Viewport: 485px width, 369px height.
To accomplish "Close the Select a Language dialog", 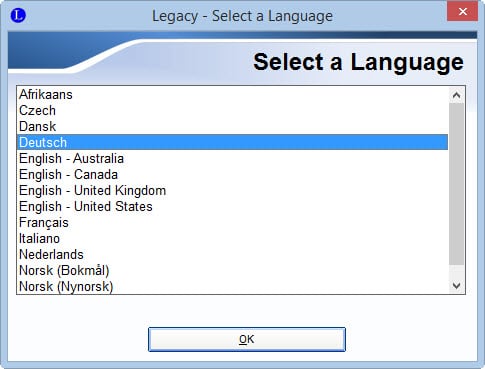I will (x=462, y=11).
